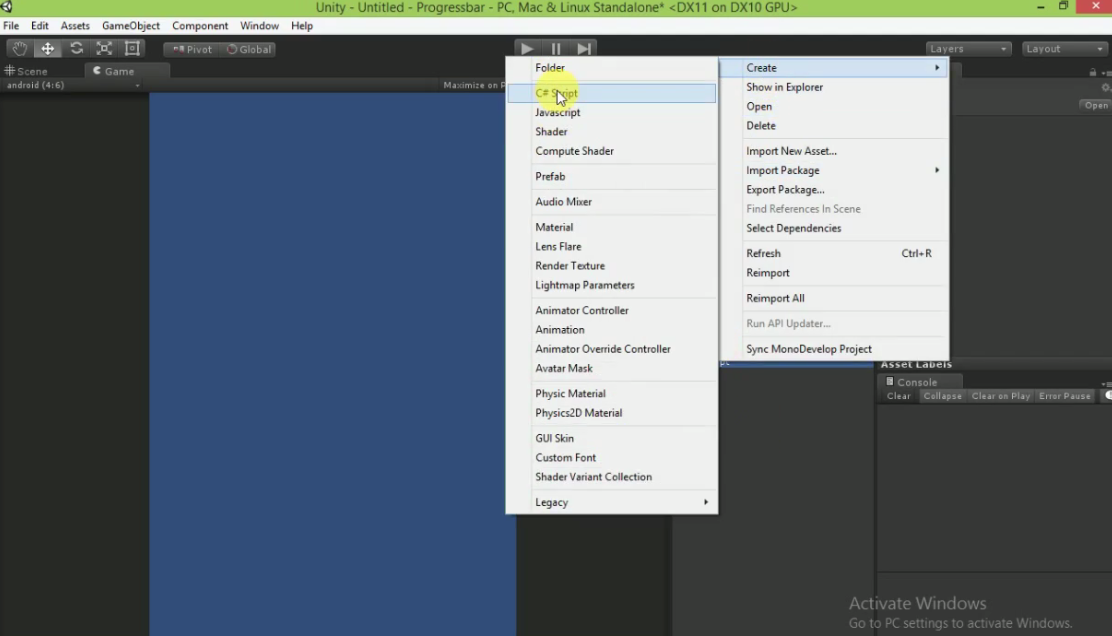Select the Hand tool in the toolbar
The width and height of the screenshot is (1112, 636).
pos(18,48)
